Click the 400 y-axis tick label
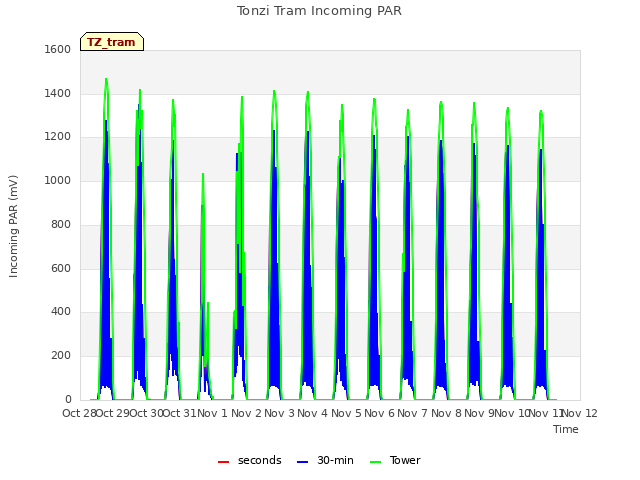 pyautogui.click(x=61, y=312)
